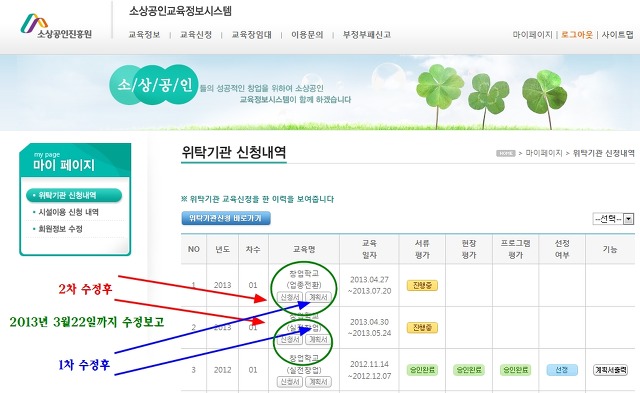Click 신청서 button for 업종전환 course

289,297
